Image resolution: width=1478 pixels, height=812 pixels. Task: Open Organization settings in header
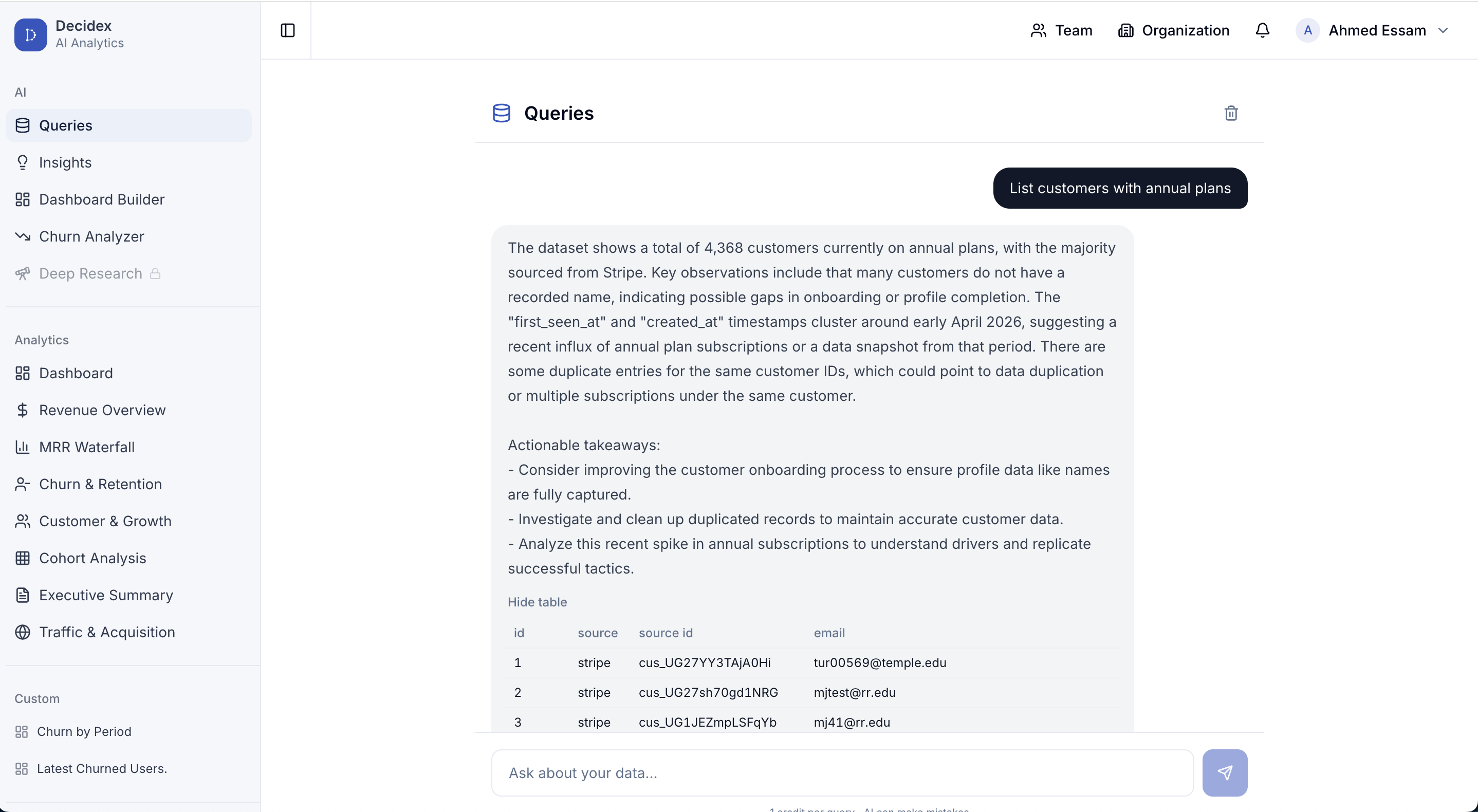(1173, 30)
